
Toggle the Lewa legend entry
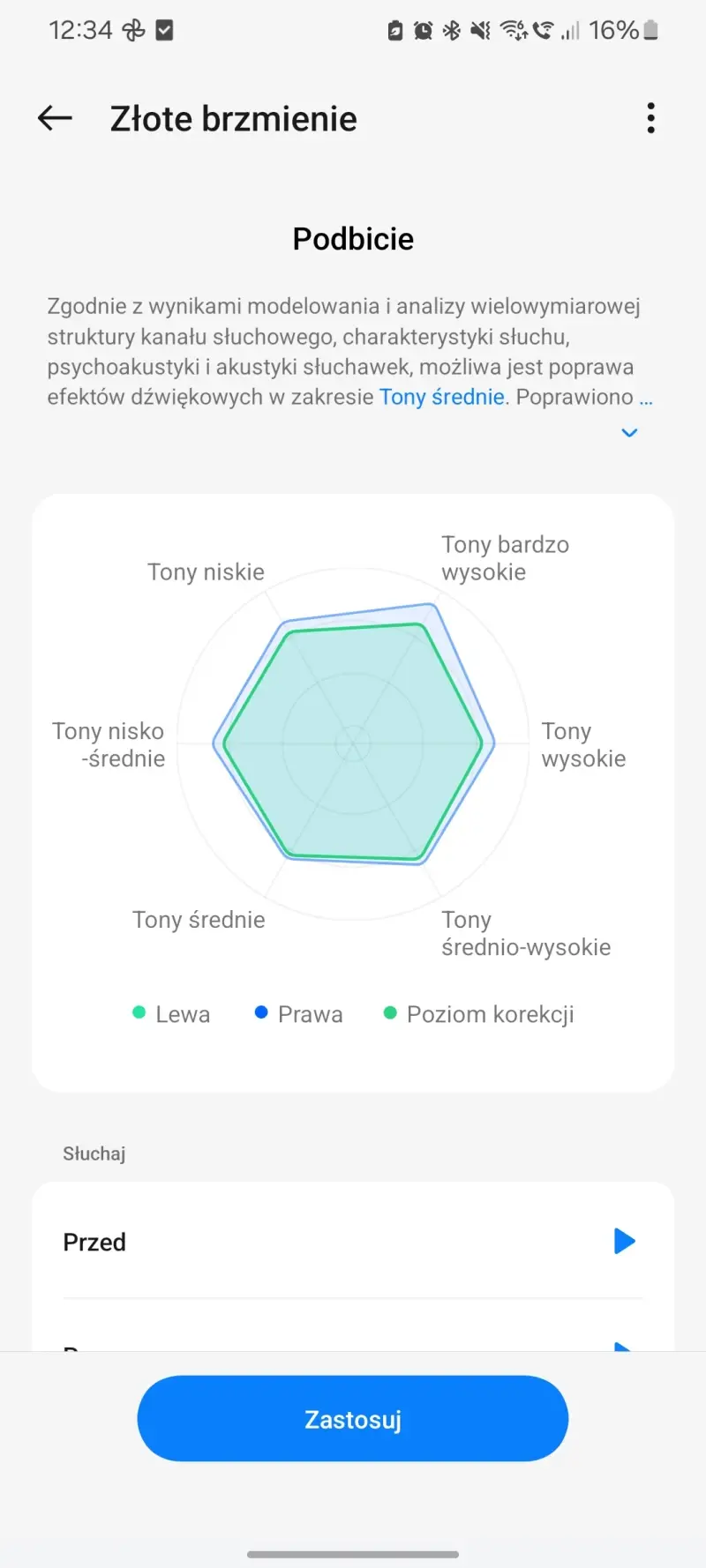171,1014
